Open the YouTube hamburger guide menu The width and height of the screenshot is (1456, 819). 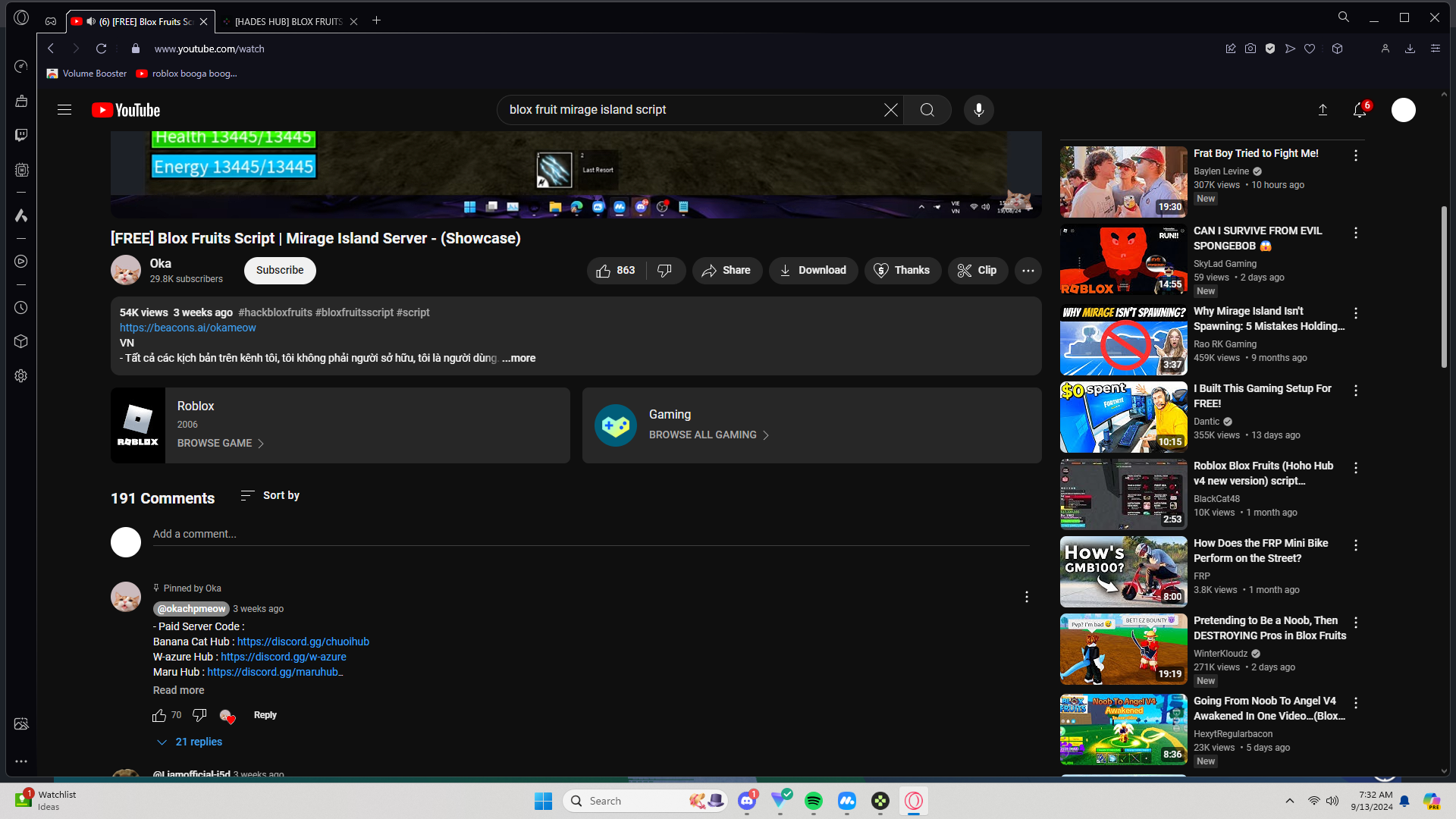coord(64,110)
